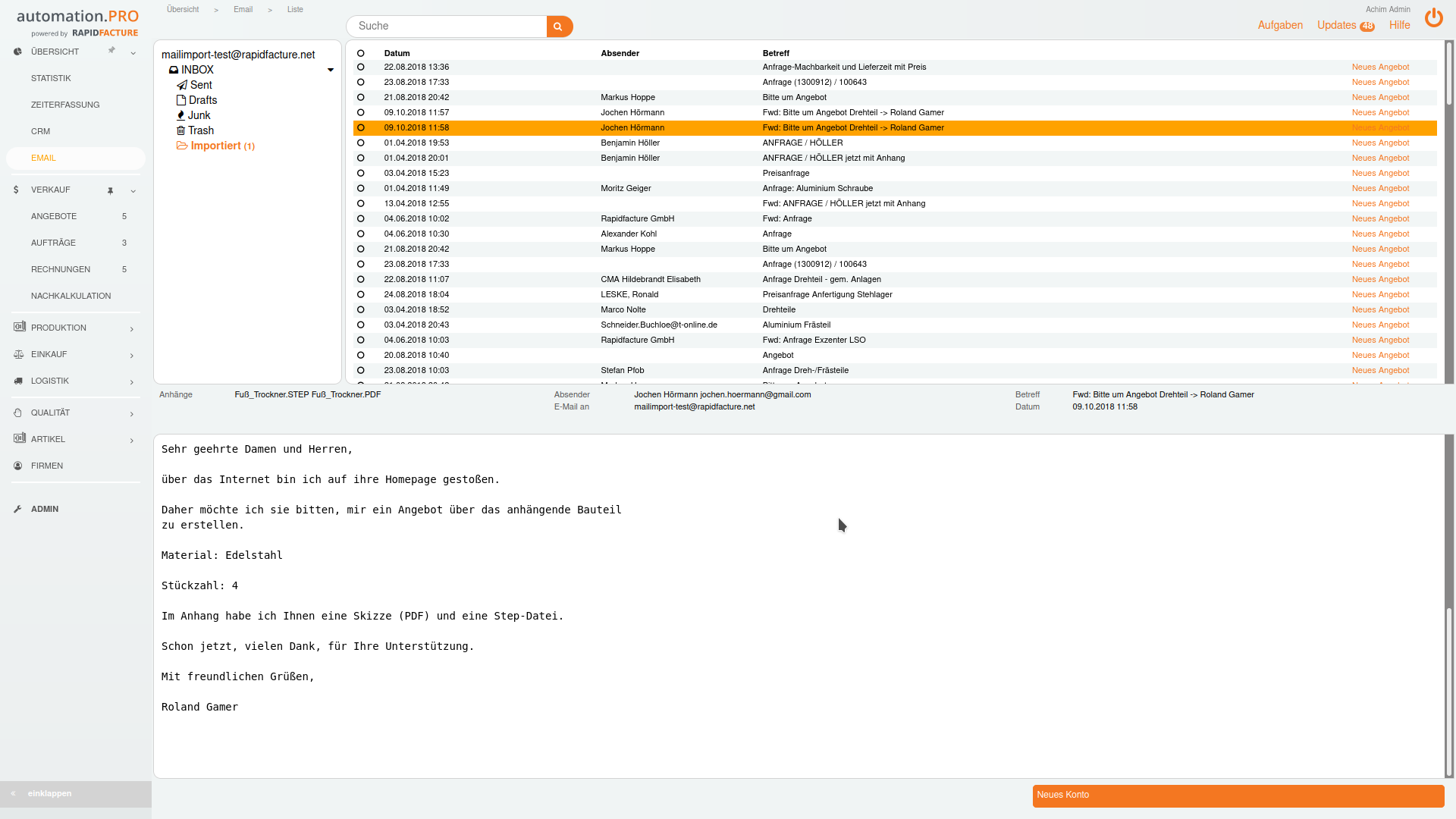Click Neues Angebot for Alexander Kohl email
This screenshot has height=819, width=1456.
1380,234
